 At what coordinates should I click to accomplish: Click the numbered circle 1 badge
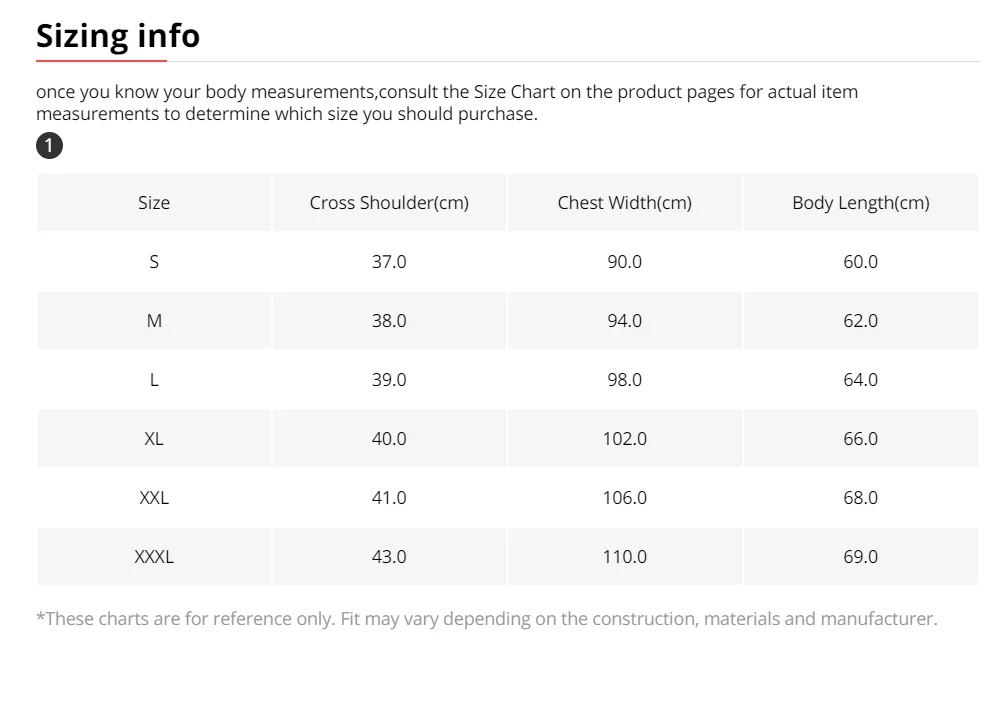click(49, 146)
